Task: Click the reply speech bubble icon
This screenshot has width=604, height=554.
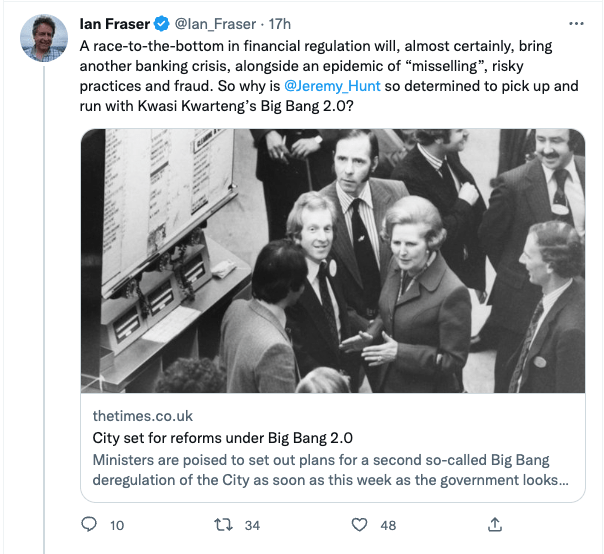Action: click(89, 524)
